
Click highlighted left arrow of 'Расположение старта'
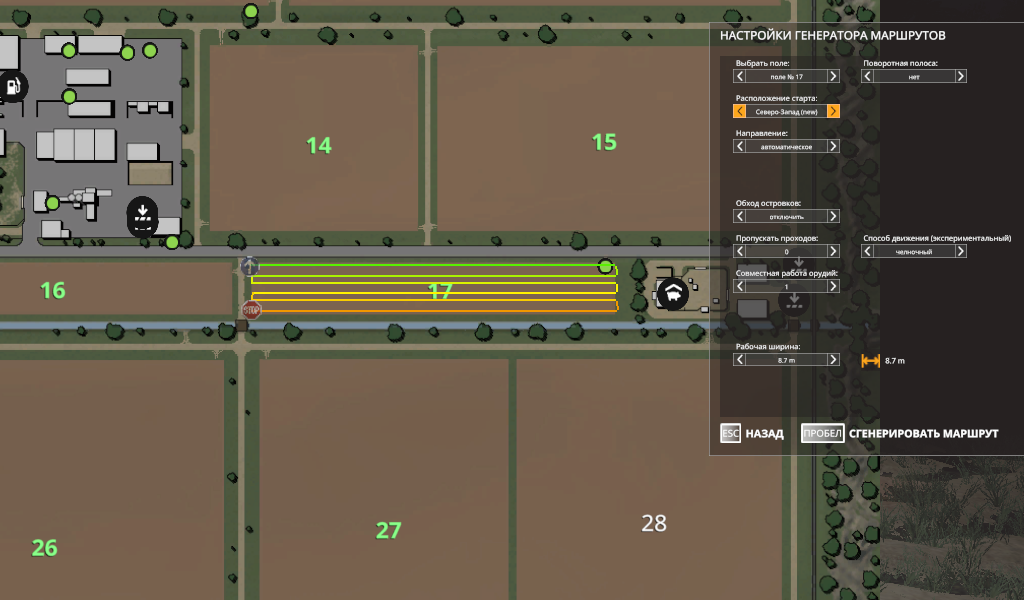739,112
